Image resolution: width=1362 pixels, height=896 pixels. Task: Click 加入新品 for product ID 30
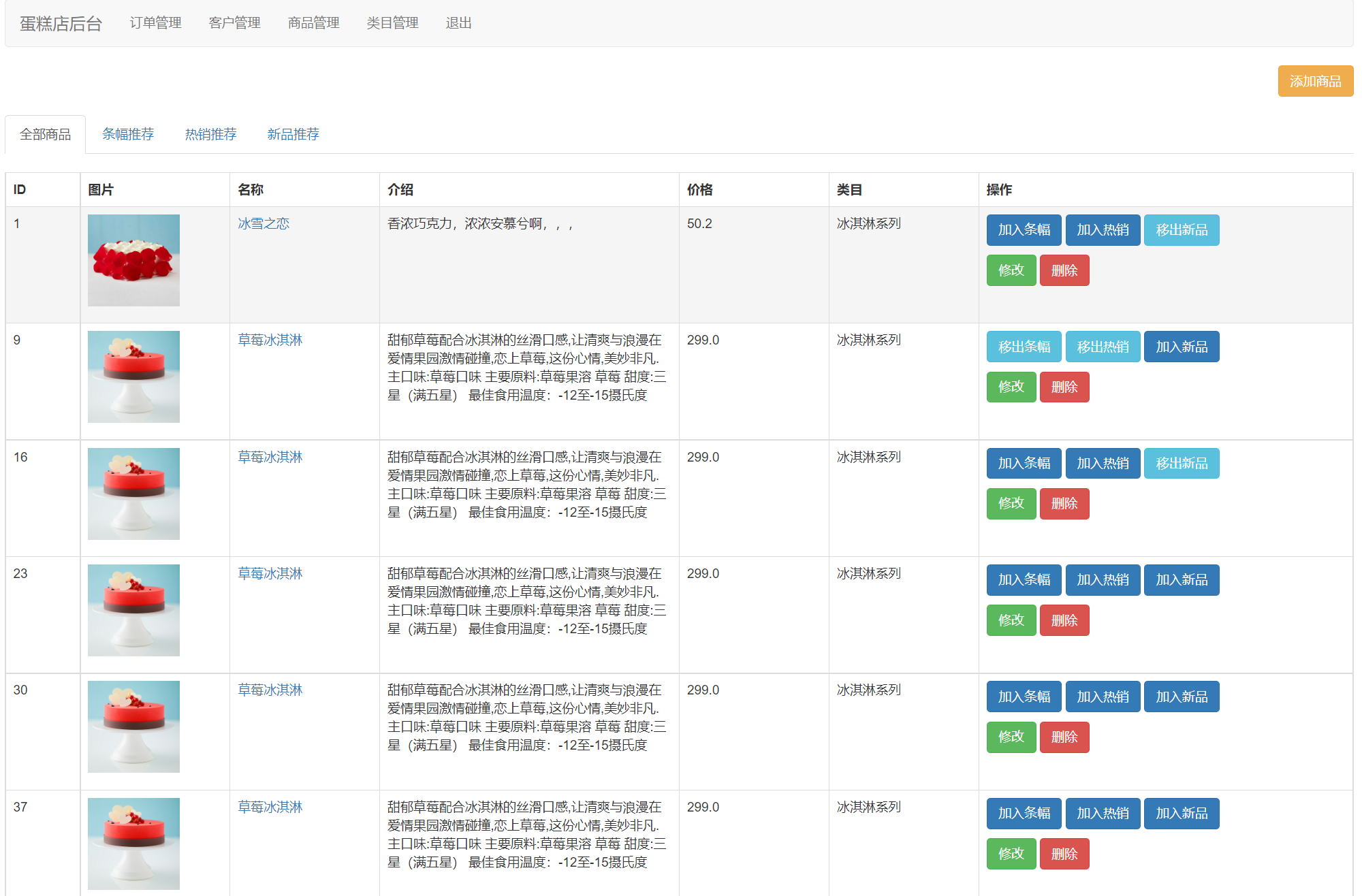click(1181, 697)
